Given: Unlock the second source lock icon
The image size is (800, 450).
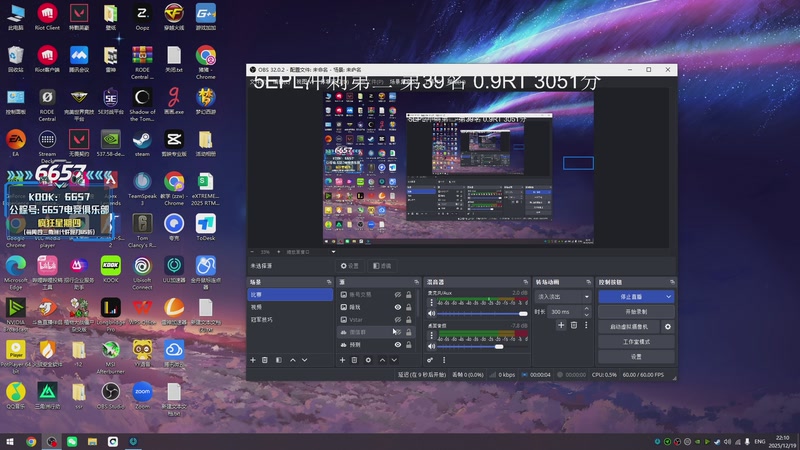Looking at the screenshot, I should click(409, 307).
